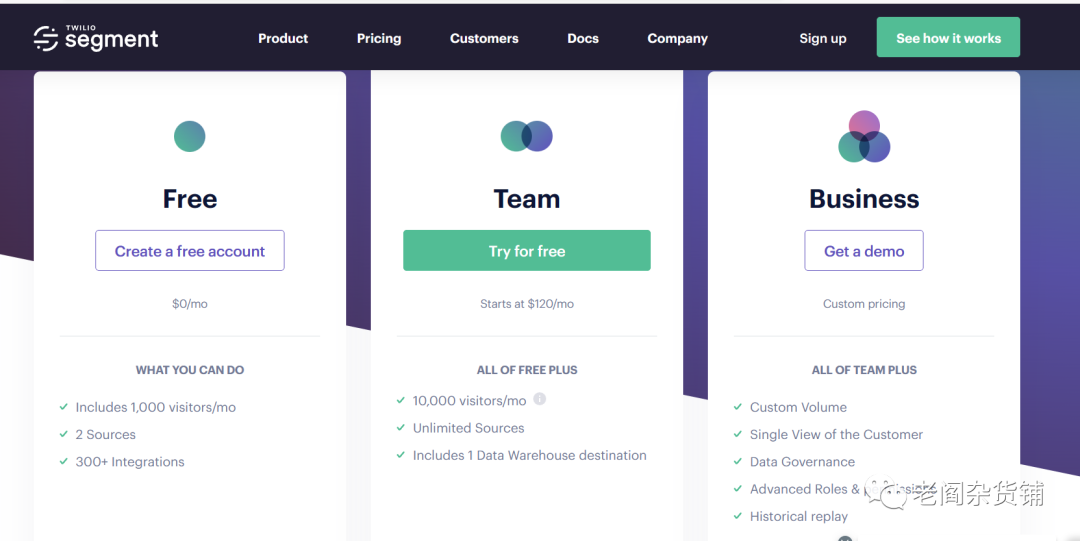Click the Free plan single-circle icon
The width and height of the screenshot is (1080, 541).
coord(189,136)
